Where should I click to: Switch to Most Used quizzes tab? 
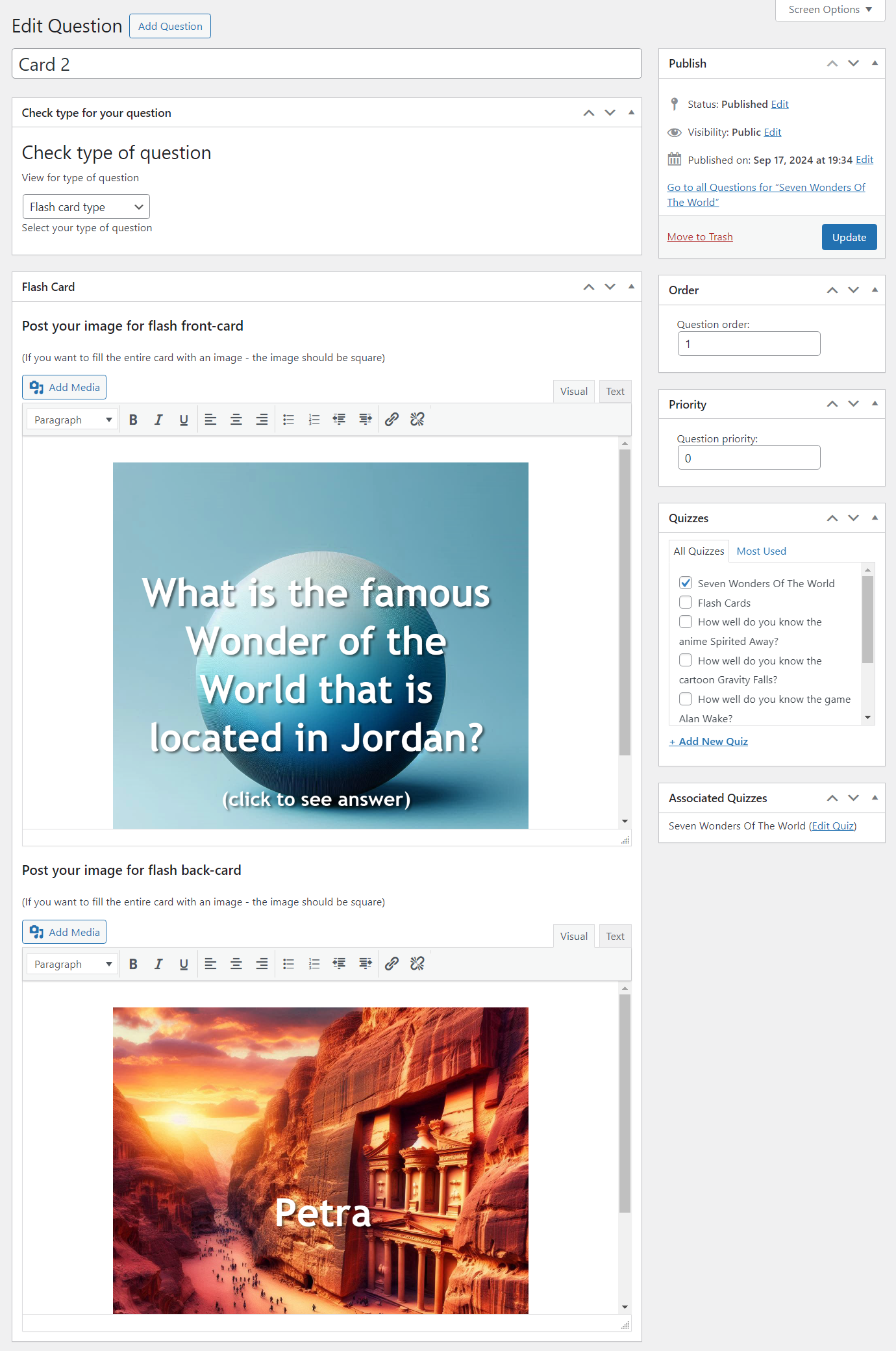761,551
